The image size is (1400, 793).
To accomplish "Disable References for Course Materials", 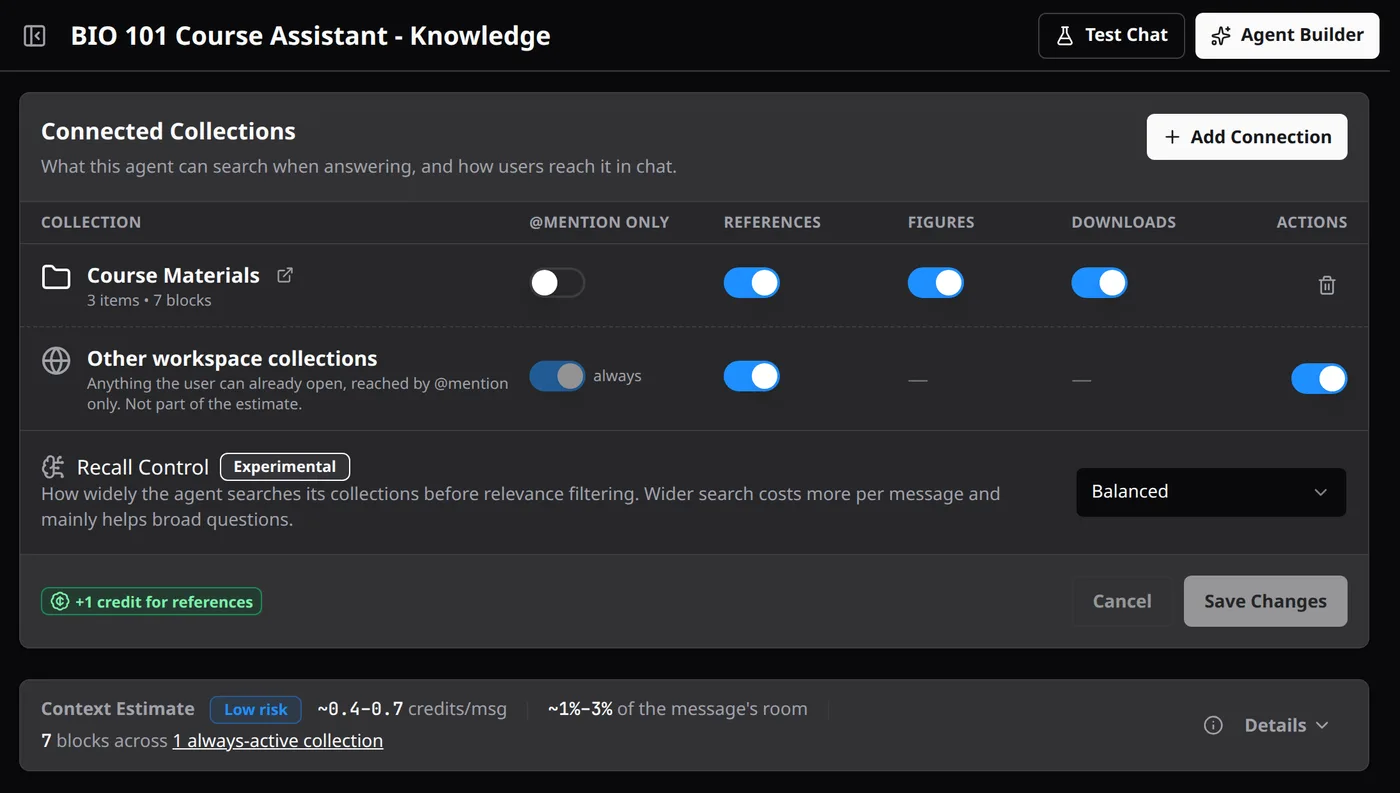I will pos(752,283).
